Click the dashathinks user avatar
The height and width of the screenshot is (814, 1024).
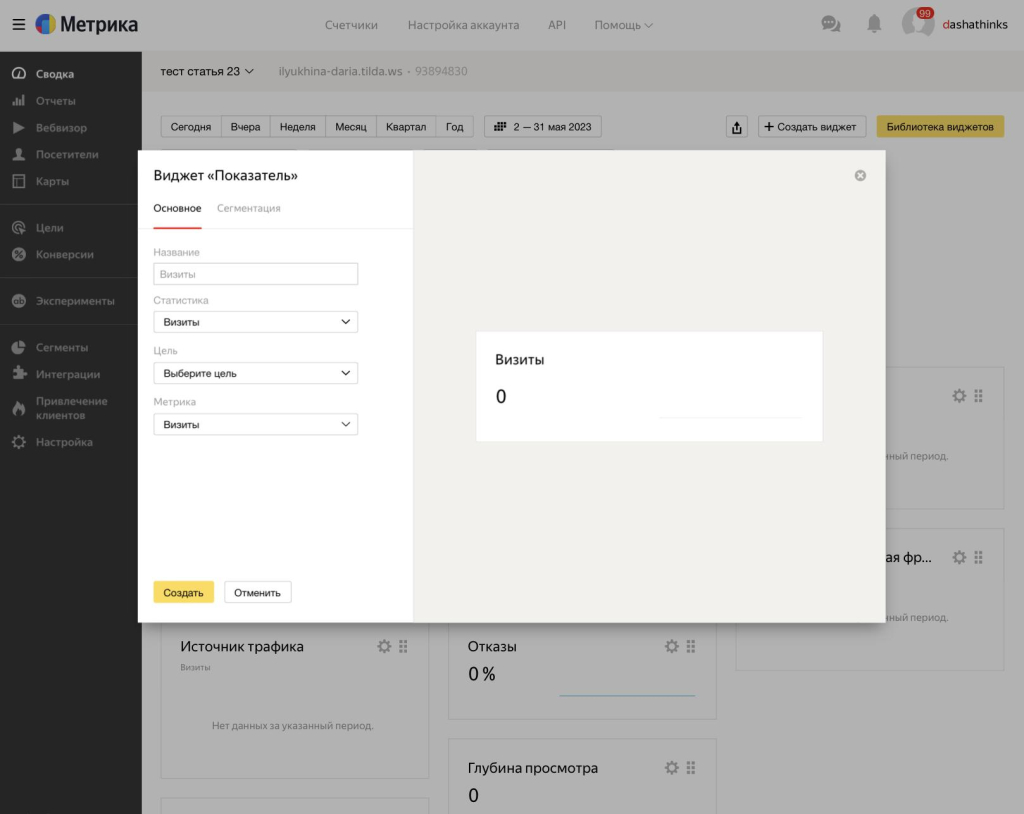[917, 24]
